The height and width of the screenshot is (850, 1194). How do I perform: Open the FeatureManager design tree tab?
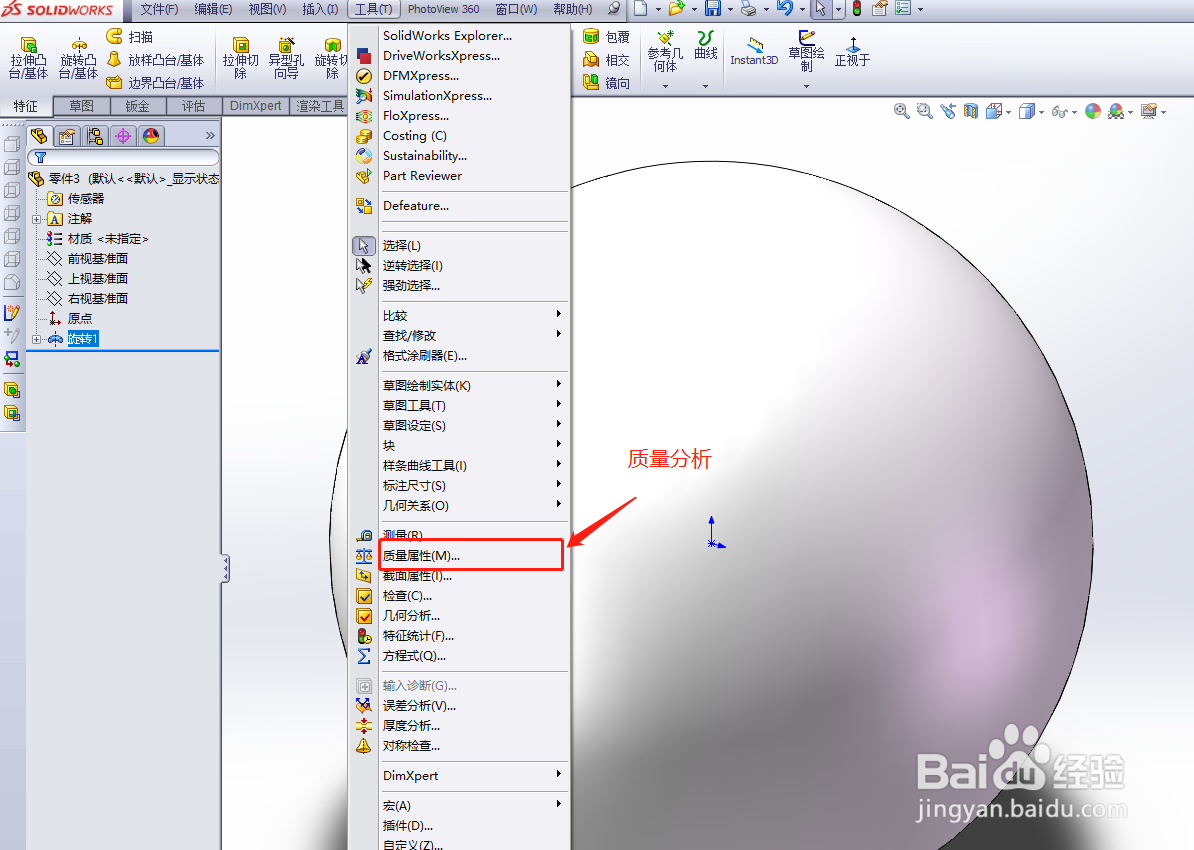(x=39, y=136)
